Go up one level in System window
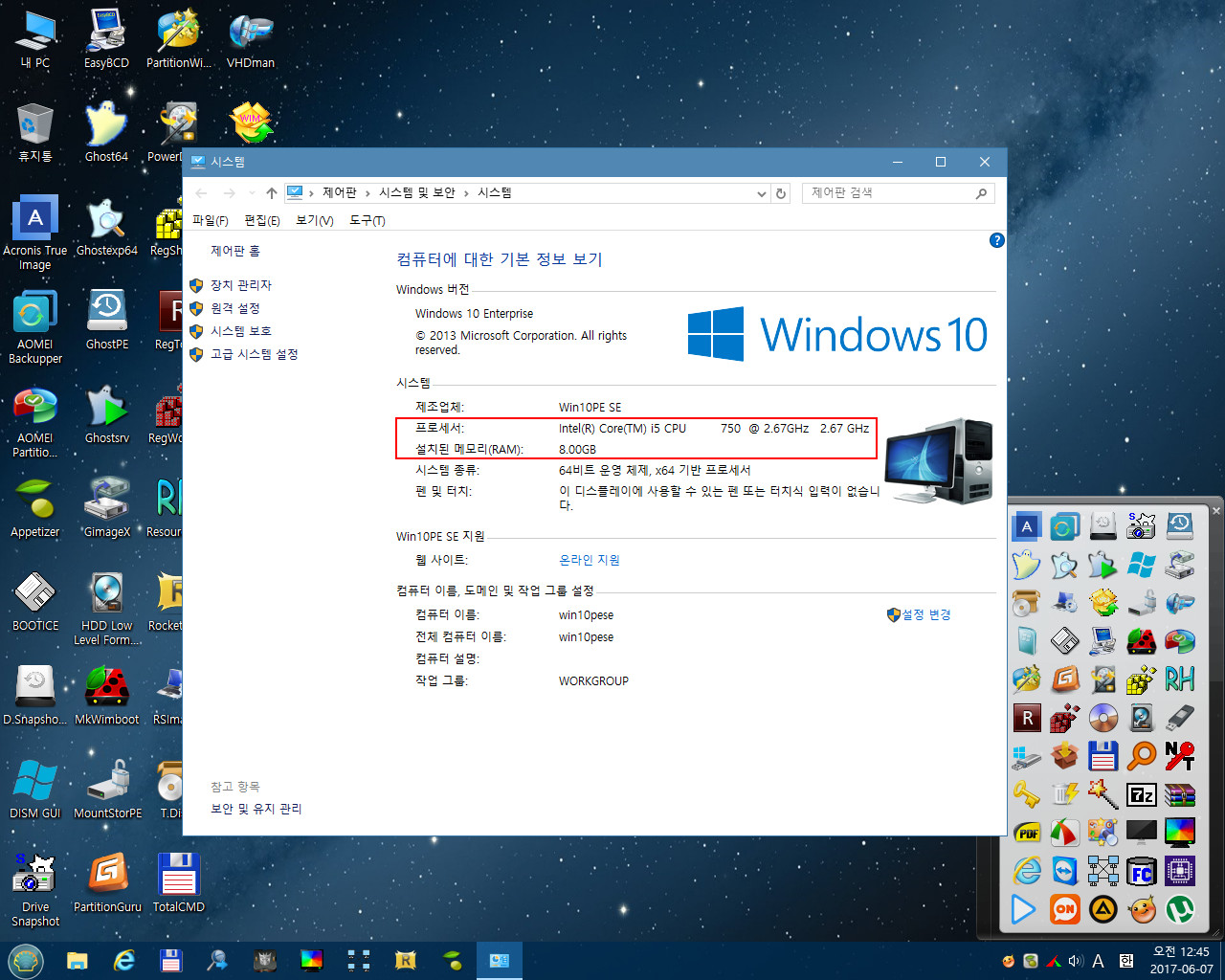Image resolution: width=1225 pixels, height=980 pixels. coord(272,193)
